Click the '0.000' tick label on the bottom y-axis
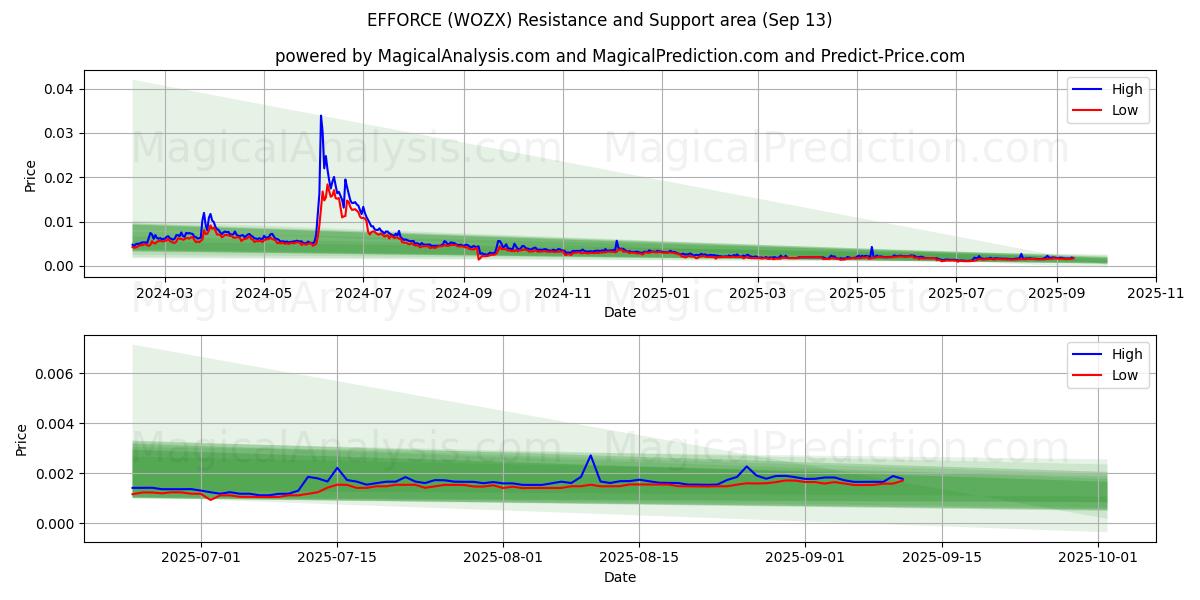This screenshot has height=600, width=1200. [56, 524]
